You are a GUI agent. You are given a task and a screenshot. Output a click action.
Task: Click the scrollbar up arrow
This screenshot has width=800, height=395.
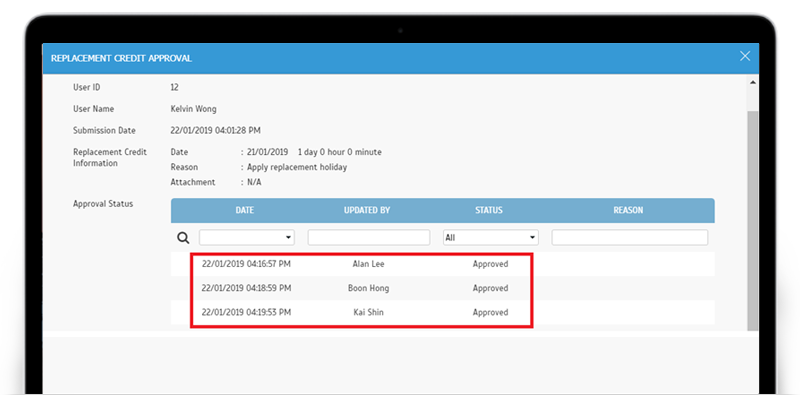coord(753,83)
